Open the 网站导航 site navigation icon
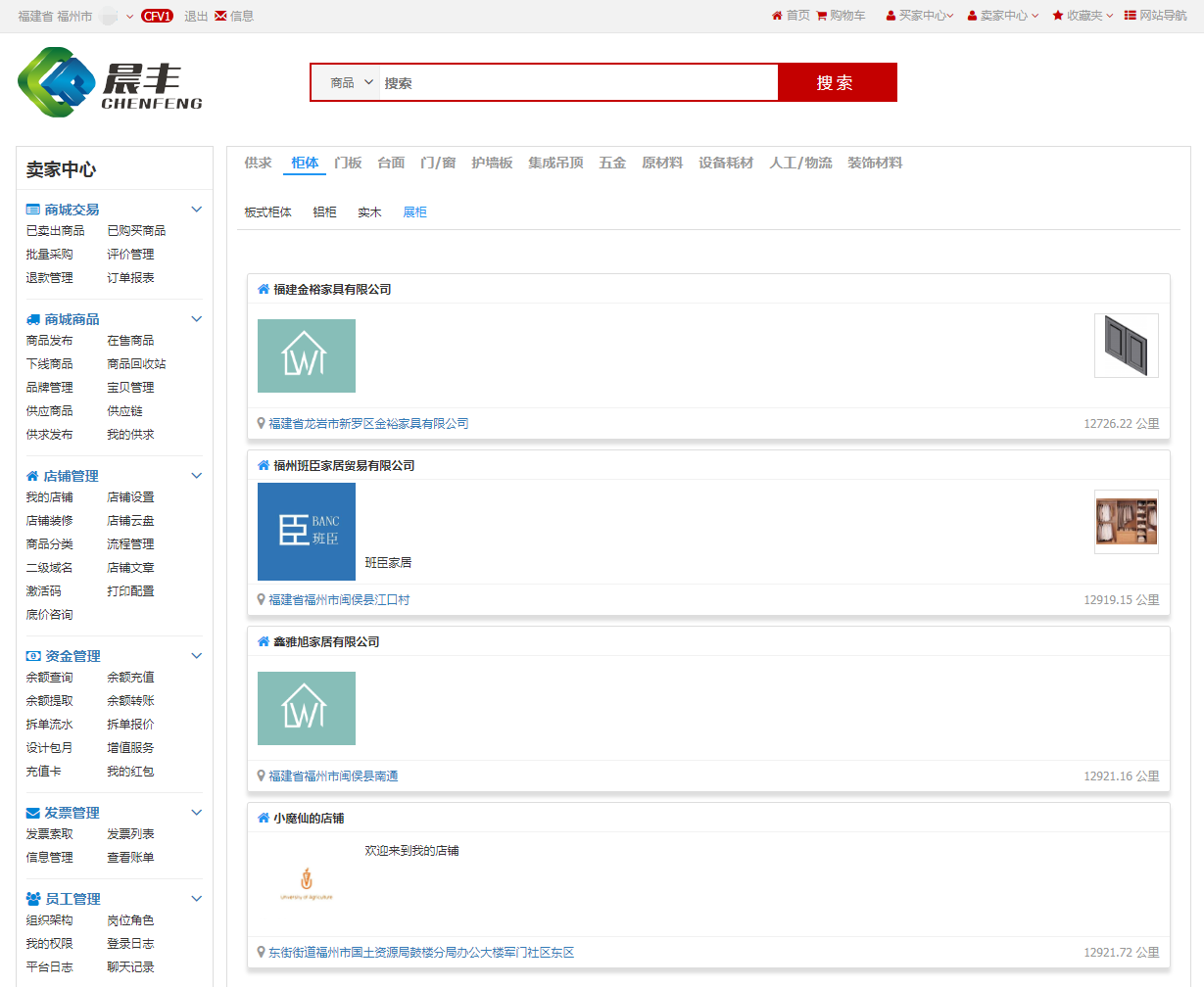Image resolution: width=1204 pixels, height=987 pixels. [x=1131, y=16]
